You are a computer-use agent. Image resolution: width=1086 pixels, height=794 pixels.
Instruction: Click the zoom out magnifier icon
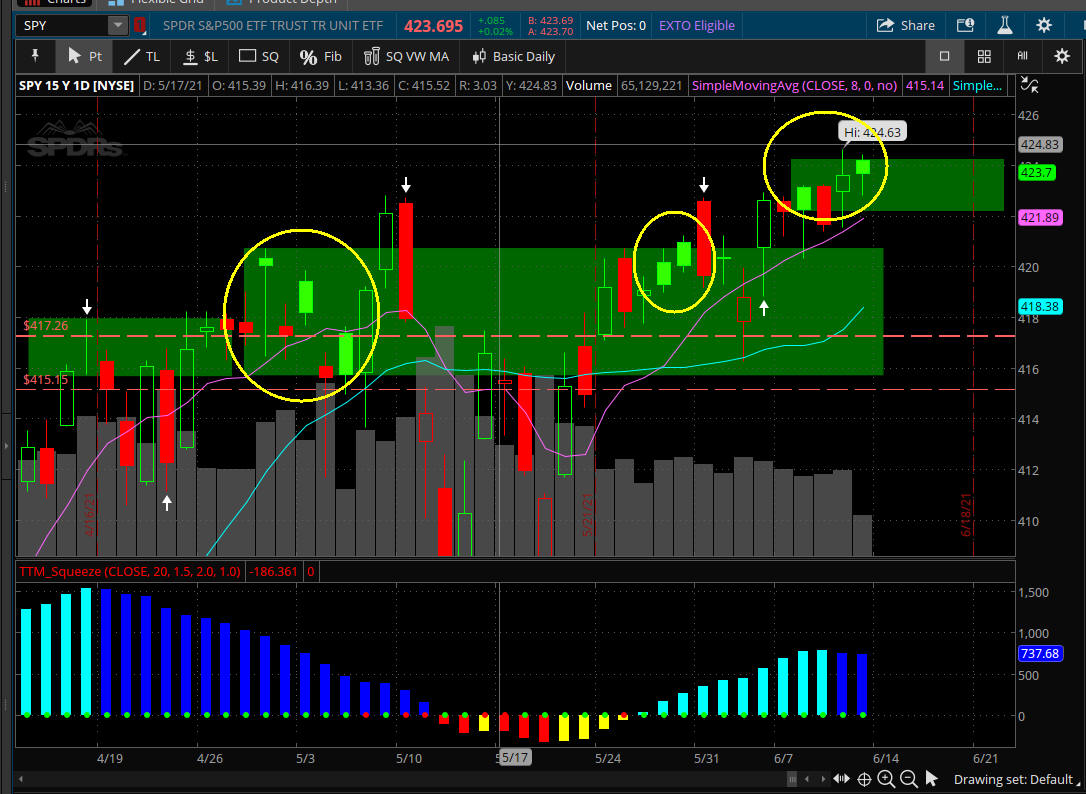(x=908, y=779)
